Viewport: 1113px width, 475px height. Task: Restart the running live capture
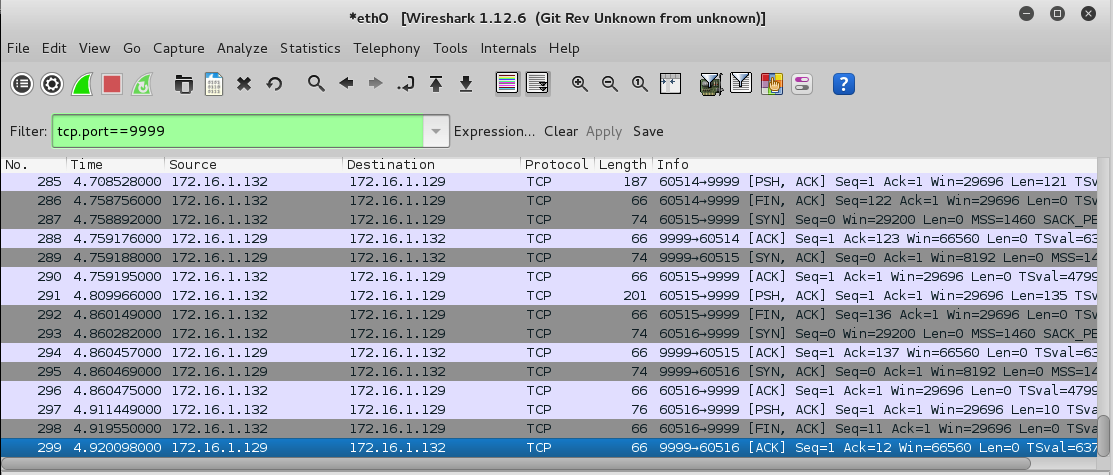(142, 84)
